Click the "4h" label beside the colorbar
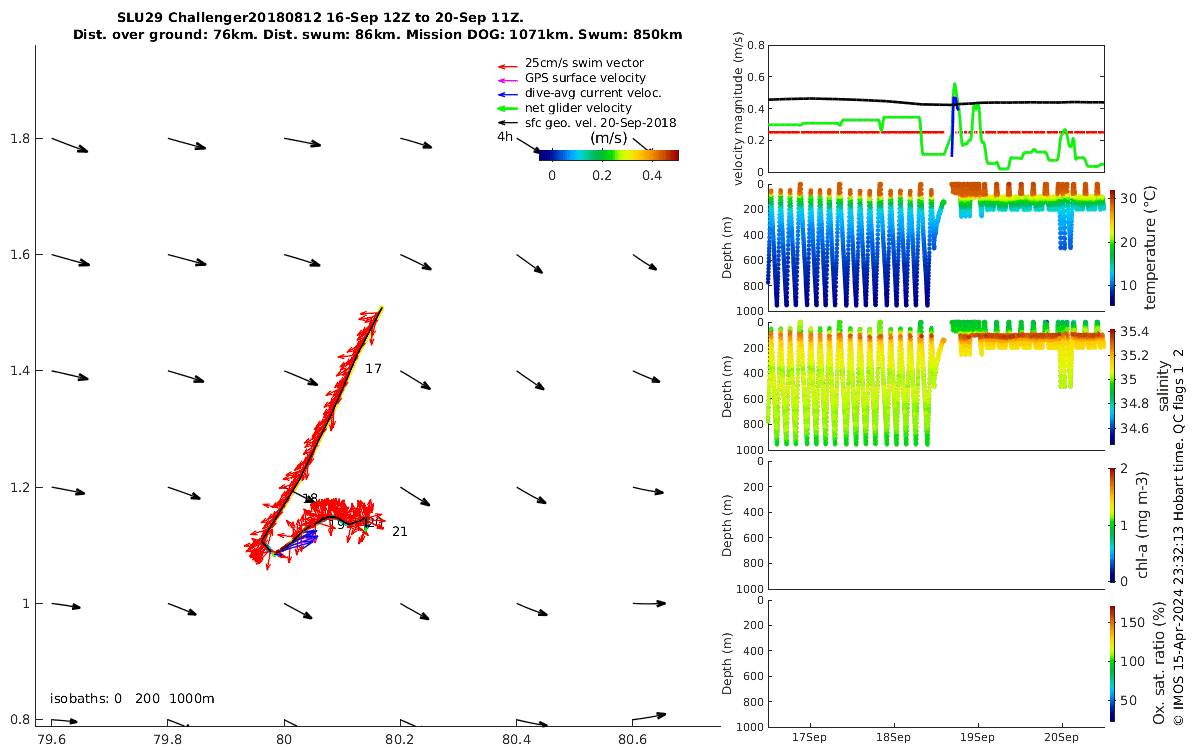This screenshot has width=1200, height=750. pyautogui.click(x=505, y=137)
